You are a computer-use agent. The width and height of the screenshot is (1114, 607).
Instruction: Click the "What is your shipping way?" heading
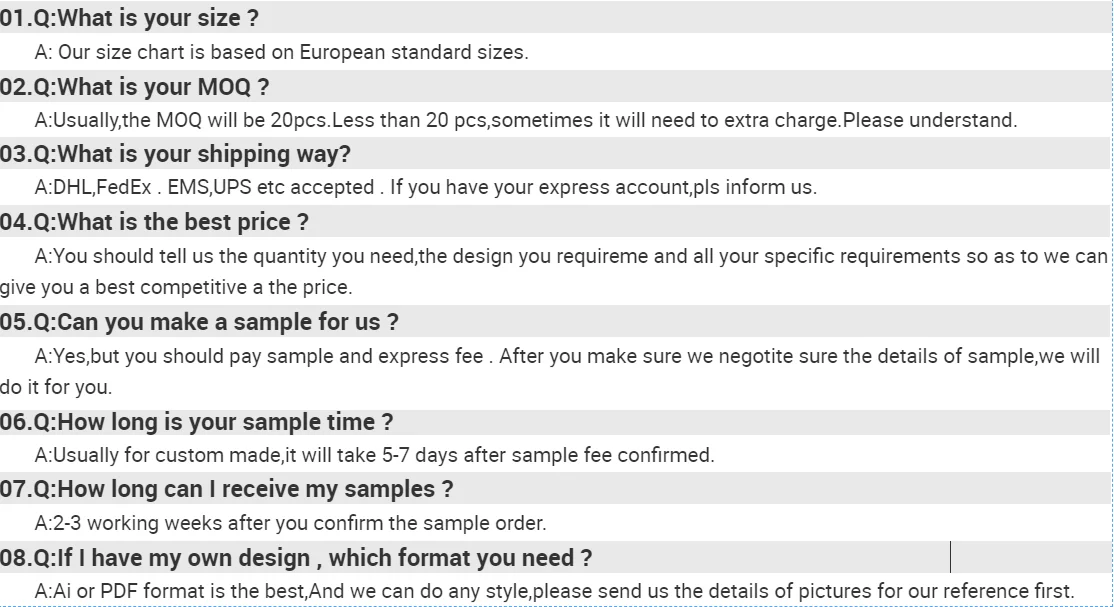click(x=175, y=154)
